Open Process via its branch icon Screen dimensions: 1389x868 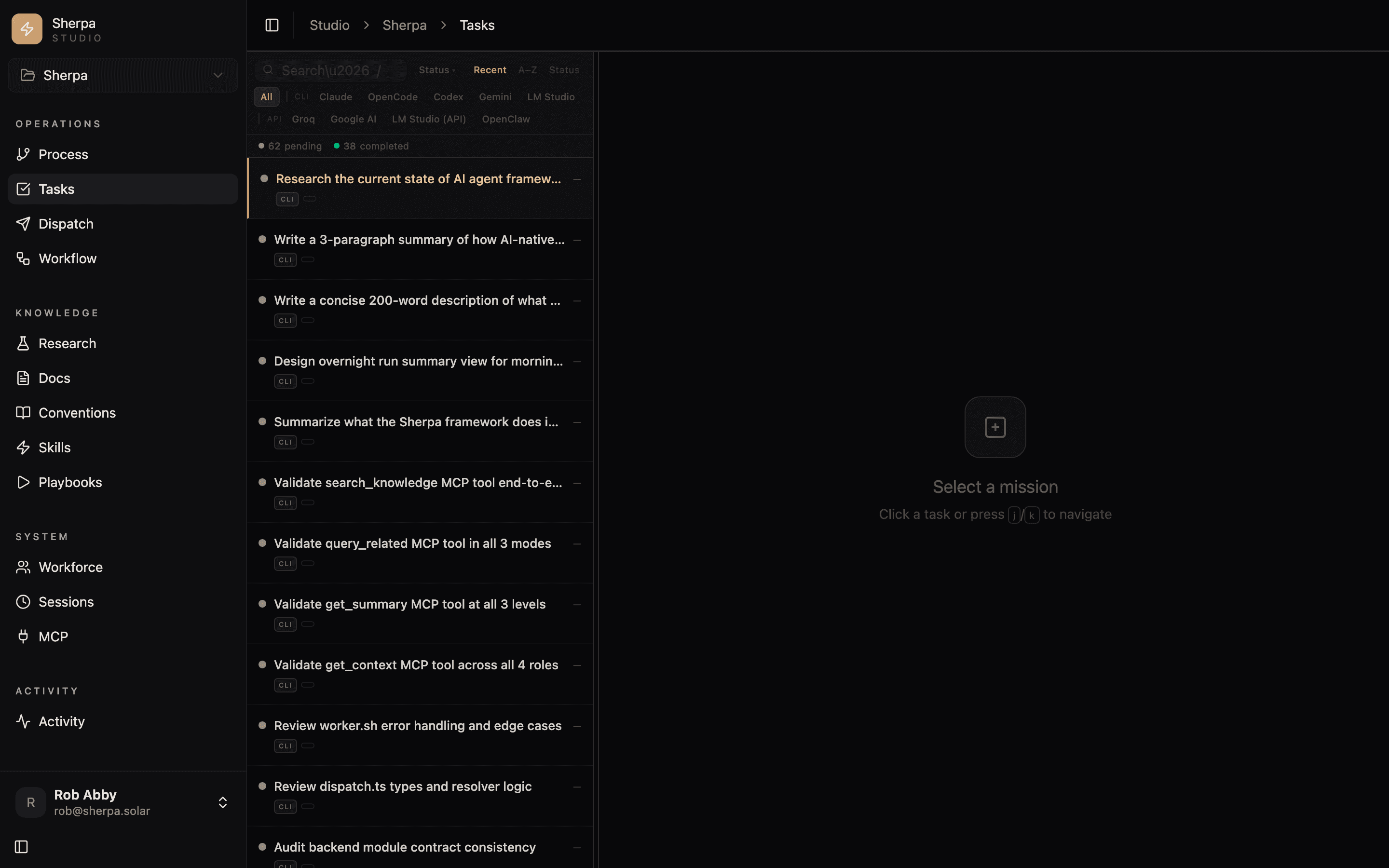(x=23, y=154)
